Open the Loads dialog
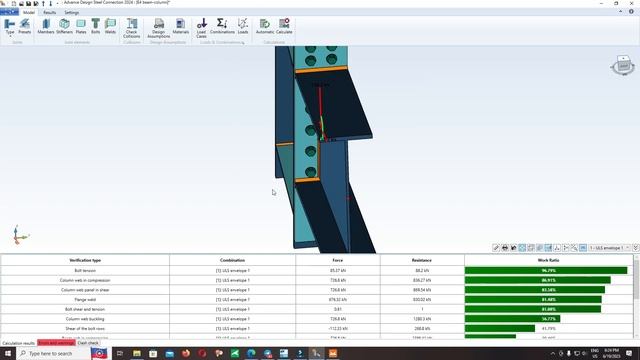This screenshot has width=640, height=360. click(x=243, y=26)
